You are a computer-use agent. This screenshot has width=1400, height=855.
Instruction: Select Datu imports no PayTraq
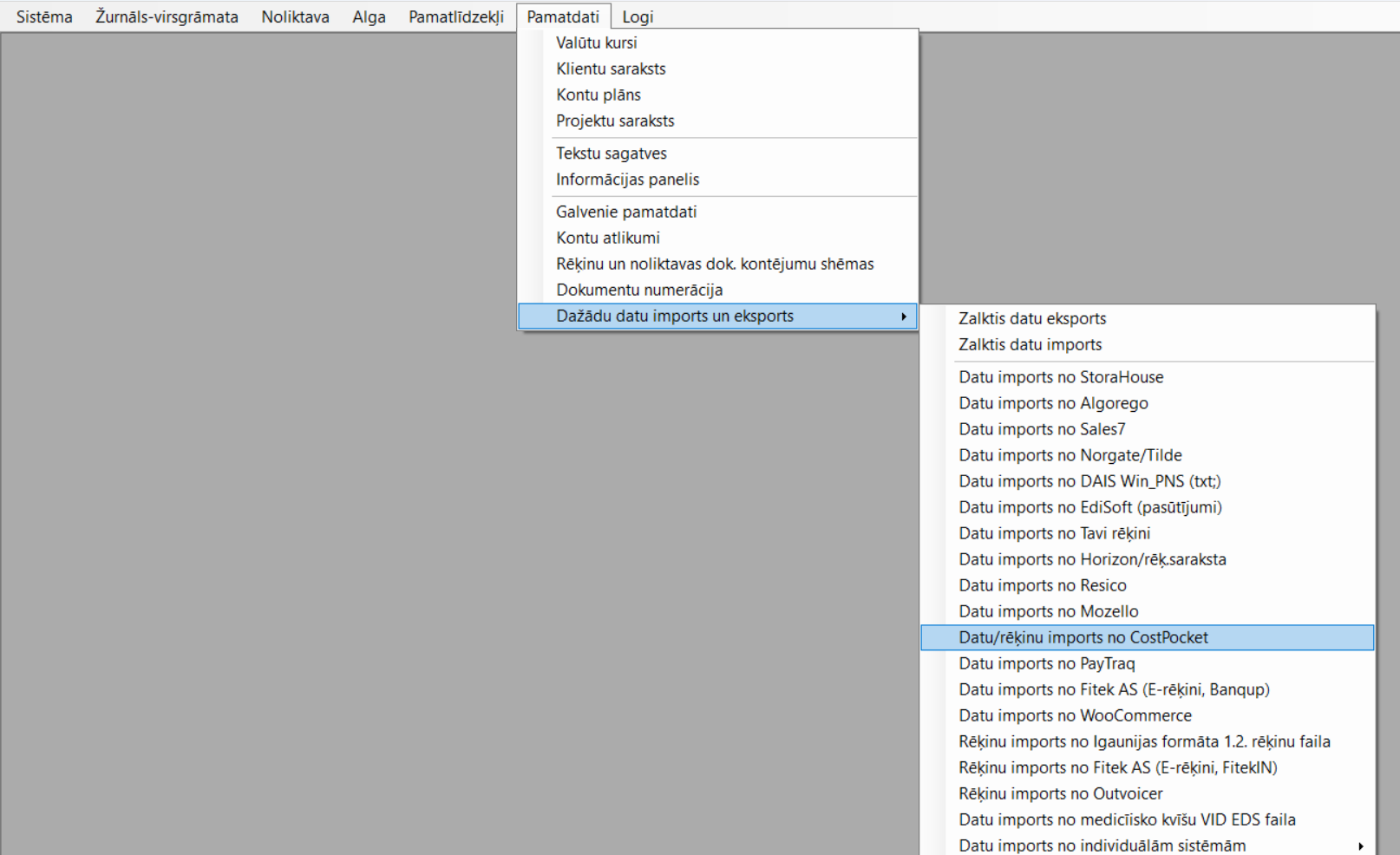[1148, 663]
